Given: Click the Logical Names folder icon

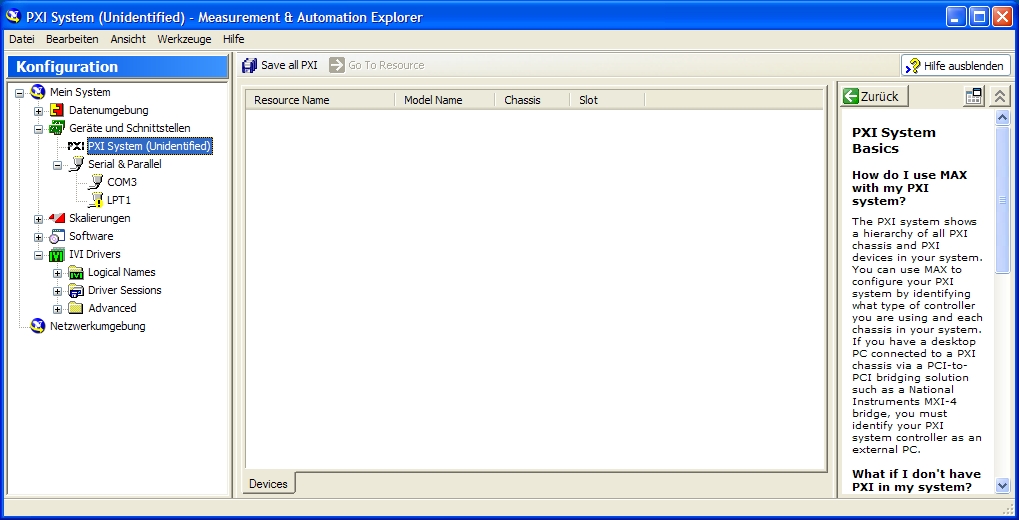Looking at the screenshot, I should point(76,272).
